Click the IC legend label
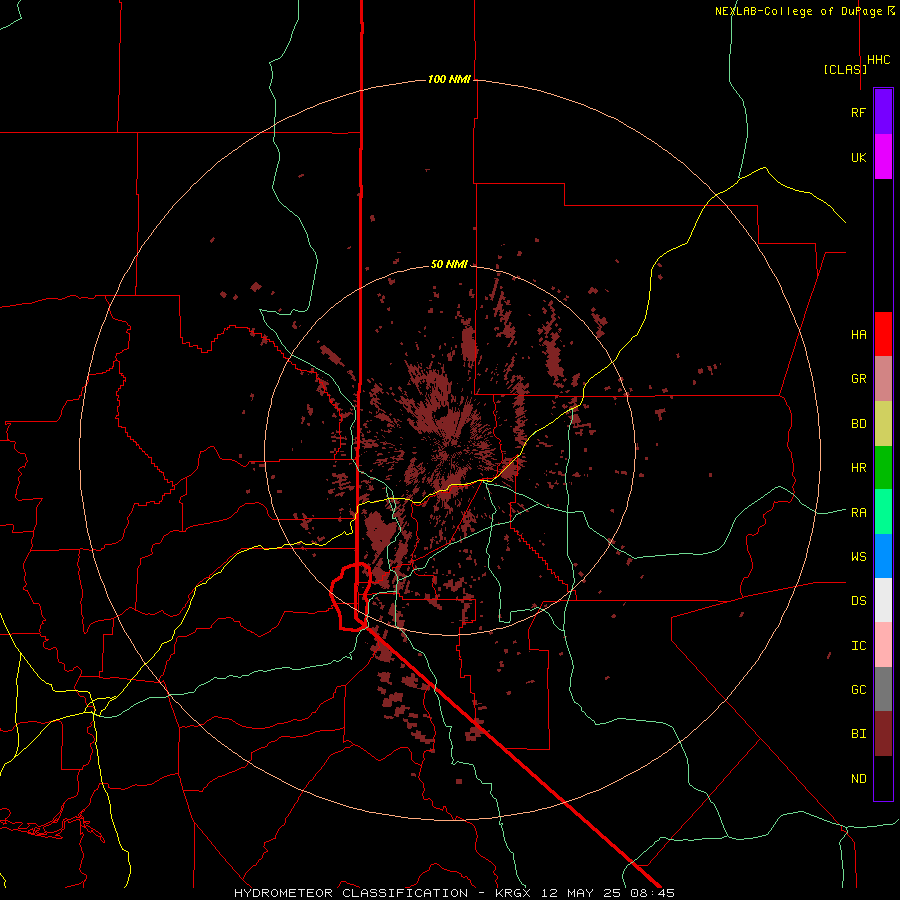This screenshot has height=900, width=900. [858, 646]
